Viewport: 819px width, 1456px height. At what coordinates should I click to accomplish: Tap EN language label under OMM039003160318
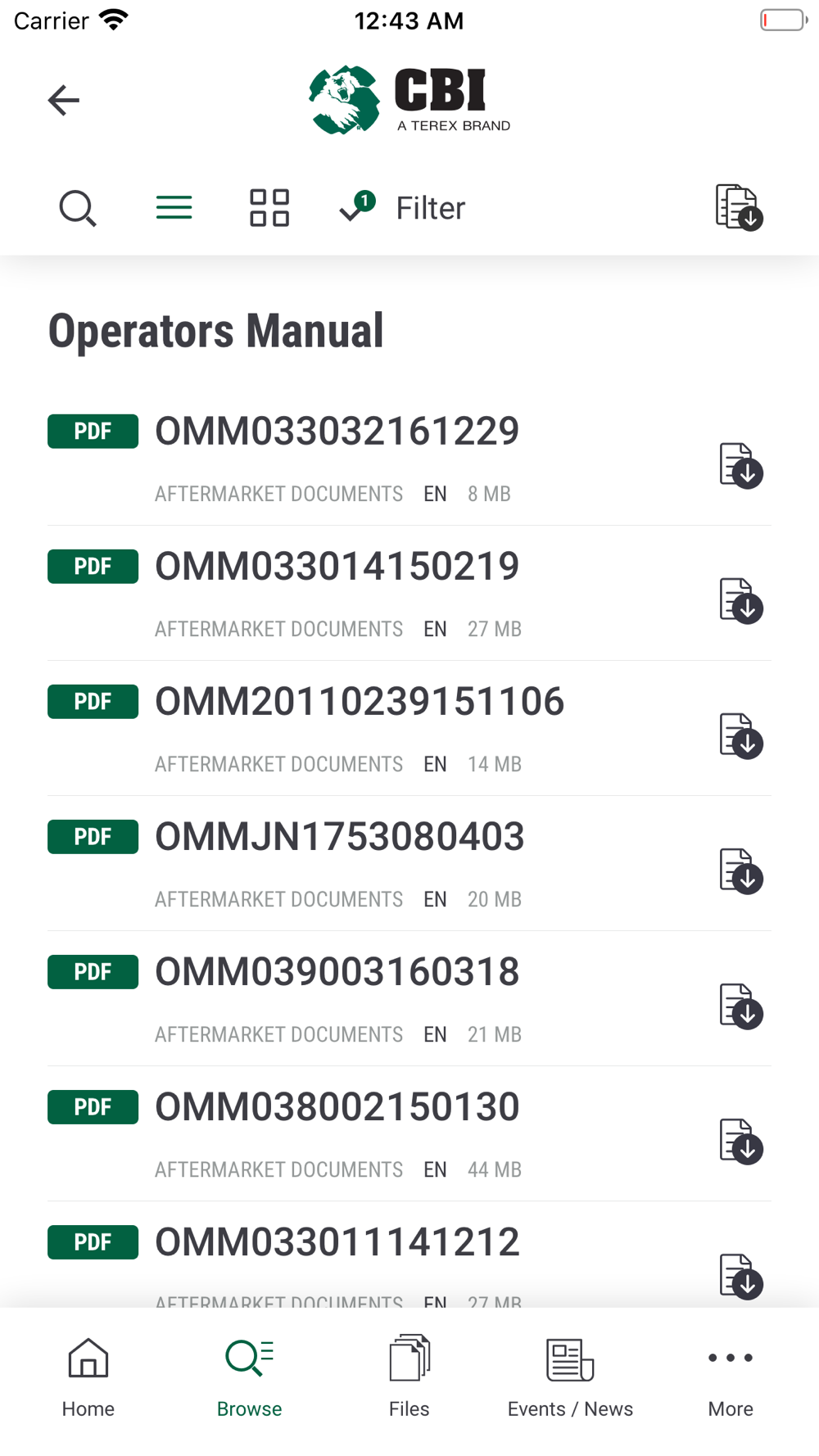point(435,1034)
